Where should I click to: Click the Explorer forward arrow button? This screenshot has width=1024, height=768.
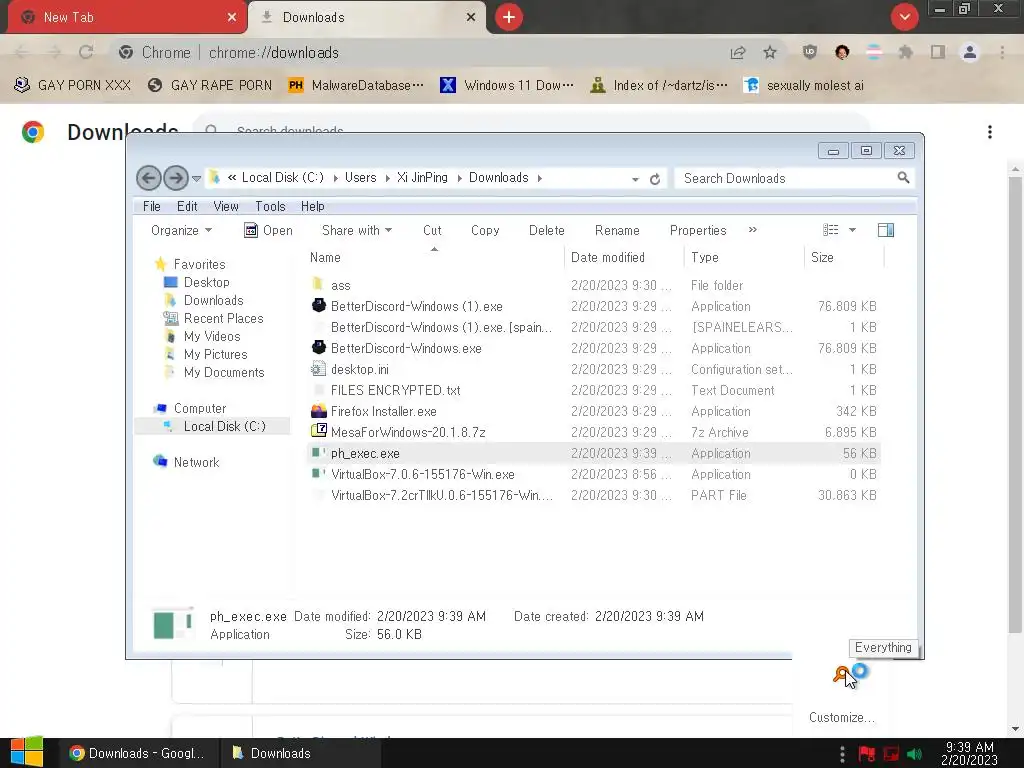click(175, 178)
